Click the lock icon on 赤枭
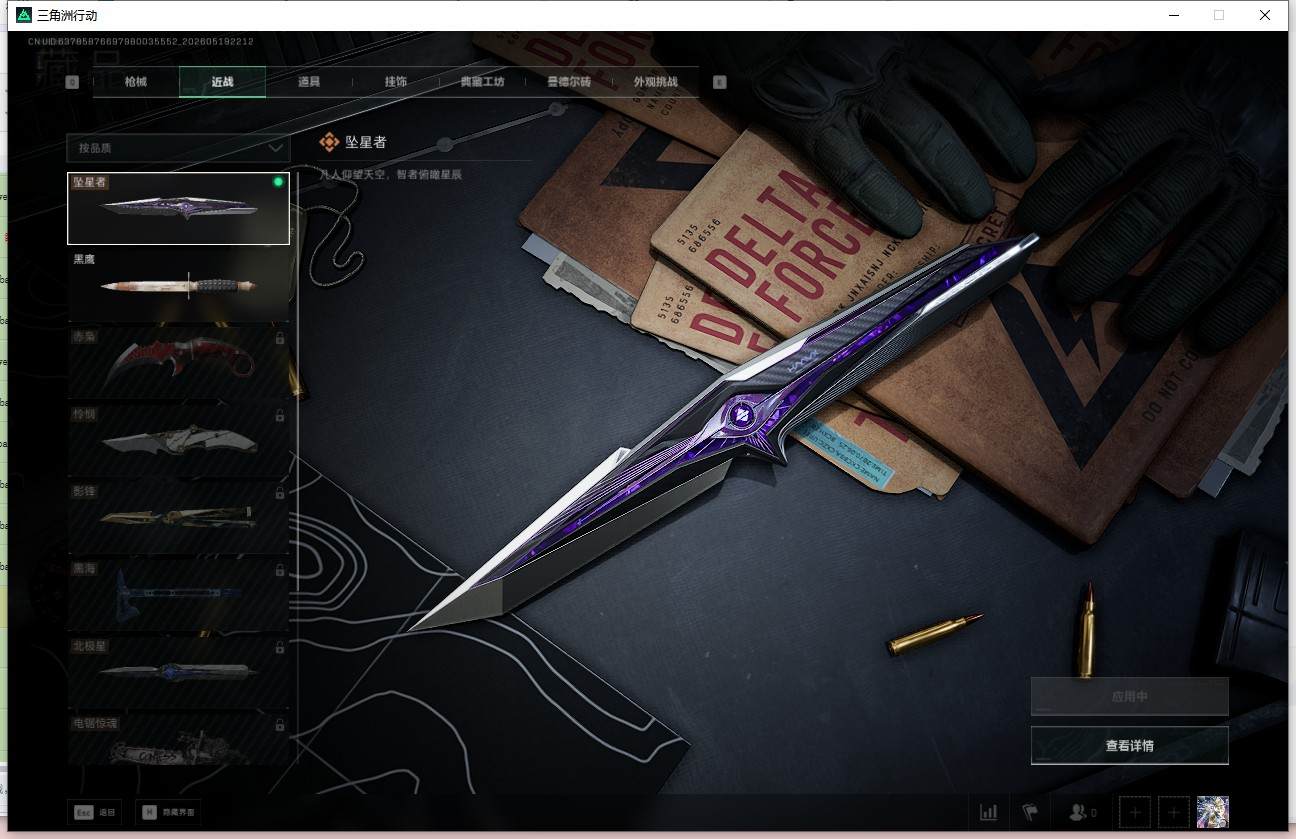Image resolution: width=1296 pixels, height=839 pixels. (280, 339)
